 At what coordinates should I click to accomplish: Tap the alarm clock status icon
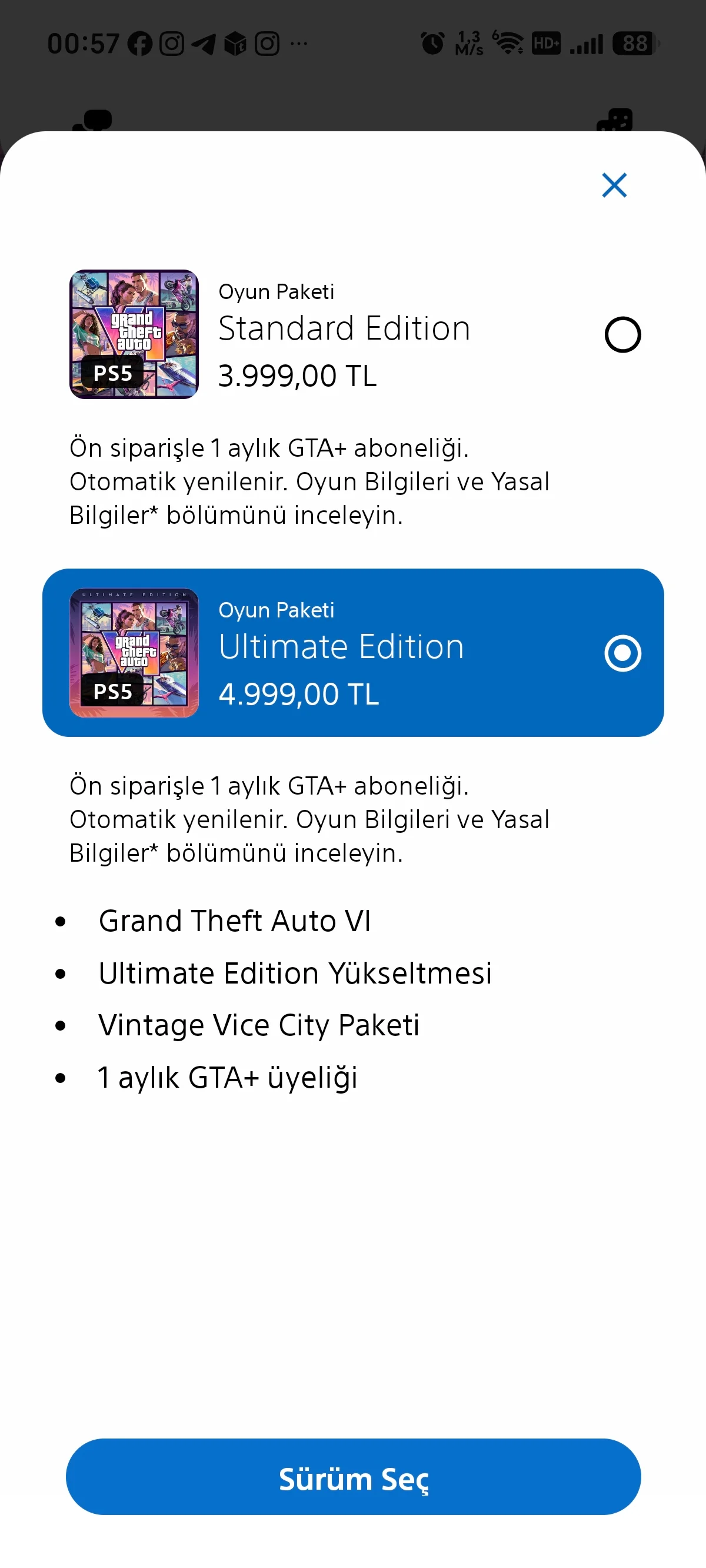pyautogui.click(x=433, y=43)
